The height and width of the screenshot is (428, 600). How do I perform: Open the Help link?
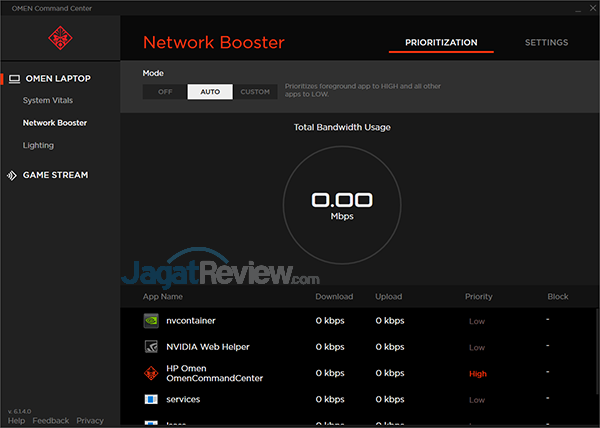click(16, 421)
